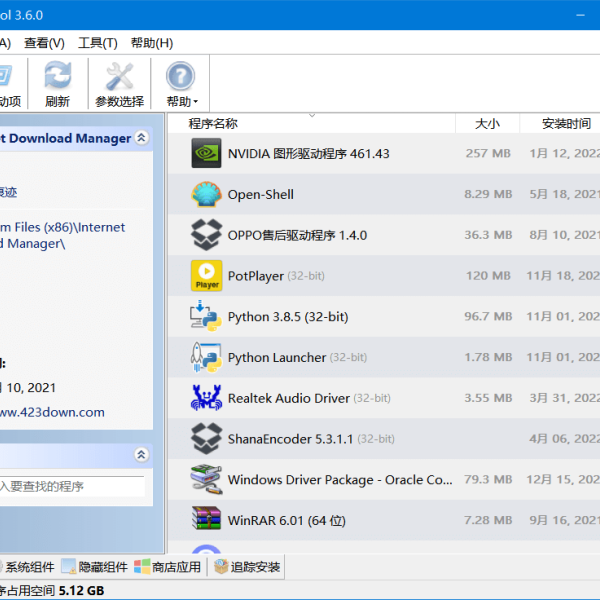The width and height of the screenshot is (600, 600).
Task: Select Windows Driver Package - Oracle row name
Action: coord(340,480)
